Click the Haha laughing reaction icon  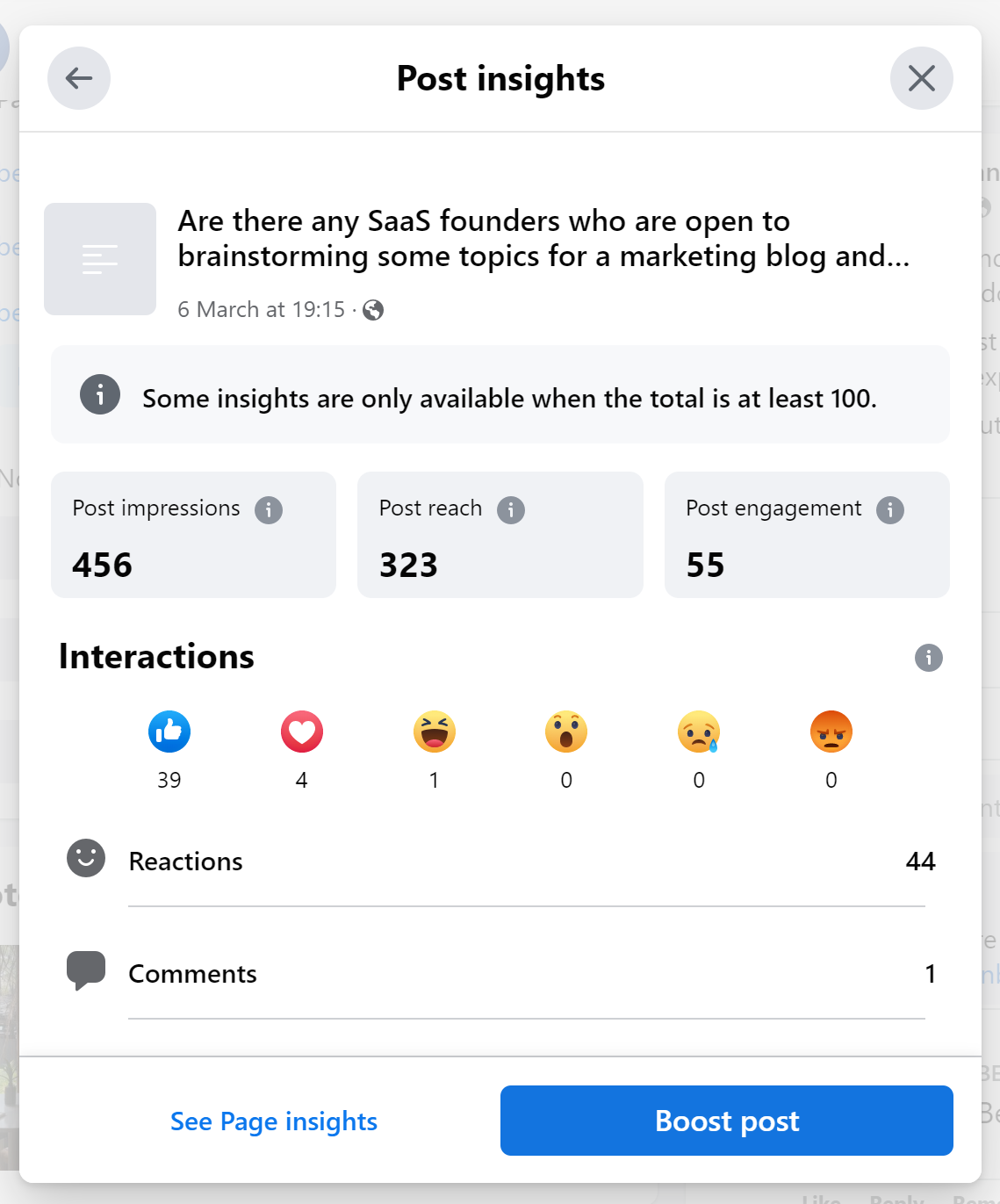point(435,732)
